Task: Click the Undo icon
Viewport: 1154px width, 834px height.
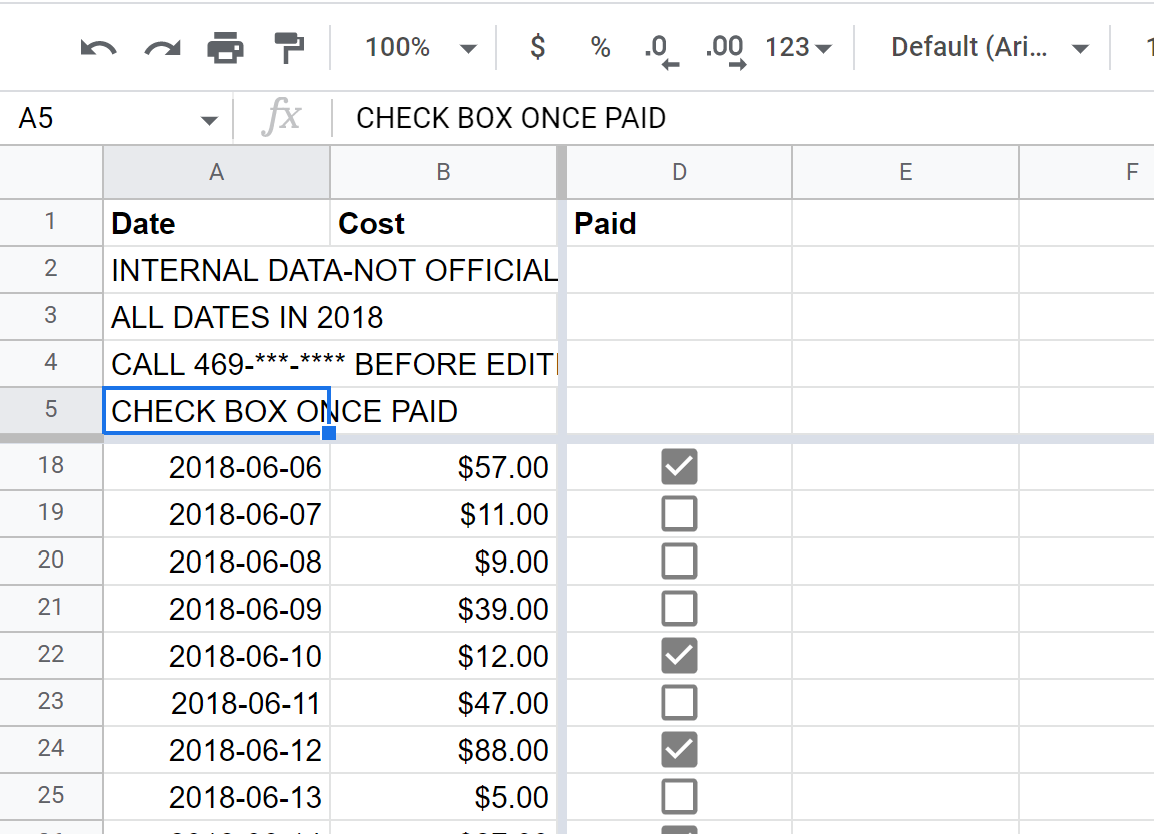Action: click(97, 46)
